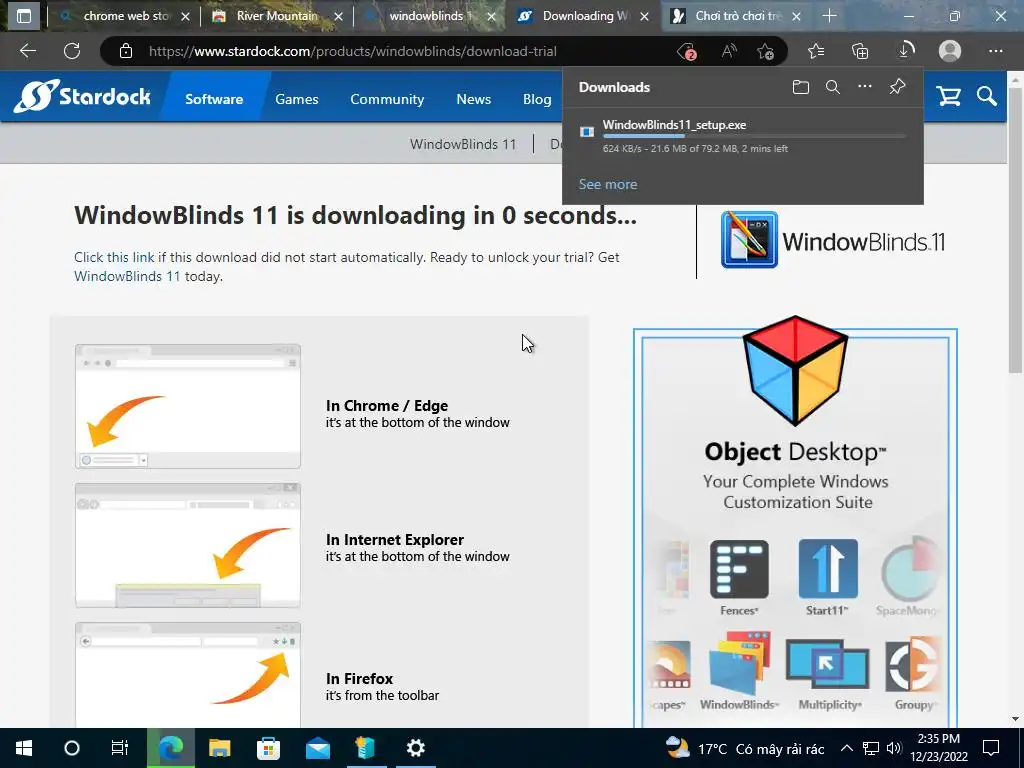Screen dimensions: 1024x768
Task: Open the Favorites list icon
Action: point(816,51)
